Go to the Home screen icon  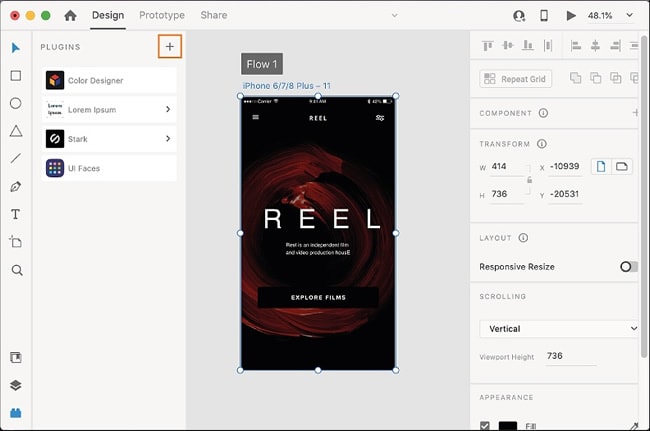[x=70, y=15]
